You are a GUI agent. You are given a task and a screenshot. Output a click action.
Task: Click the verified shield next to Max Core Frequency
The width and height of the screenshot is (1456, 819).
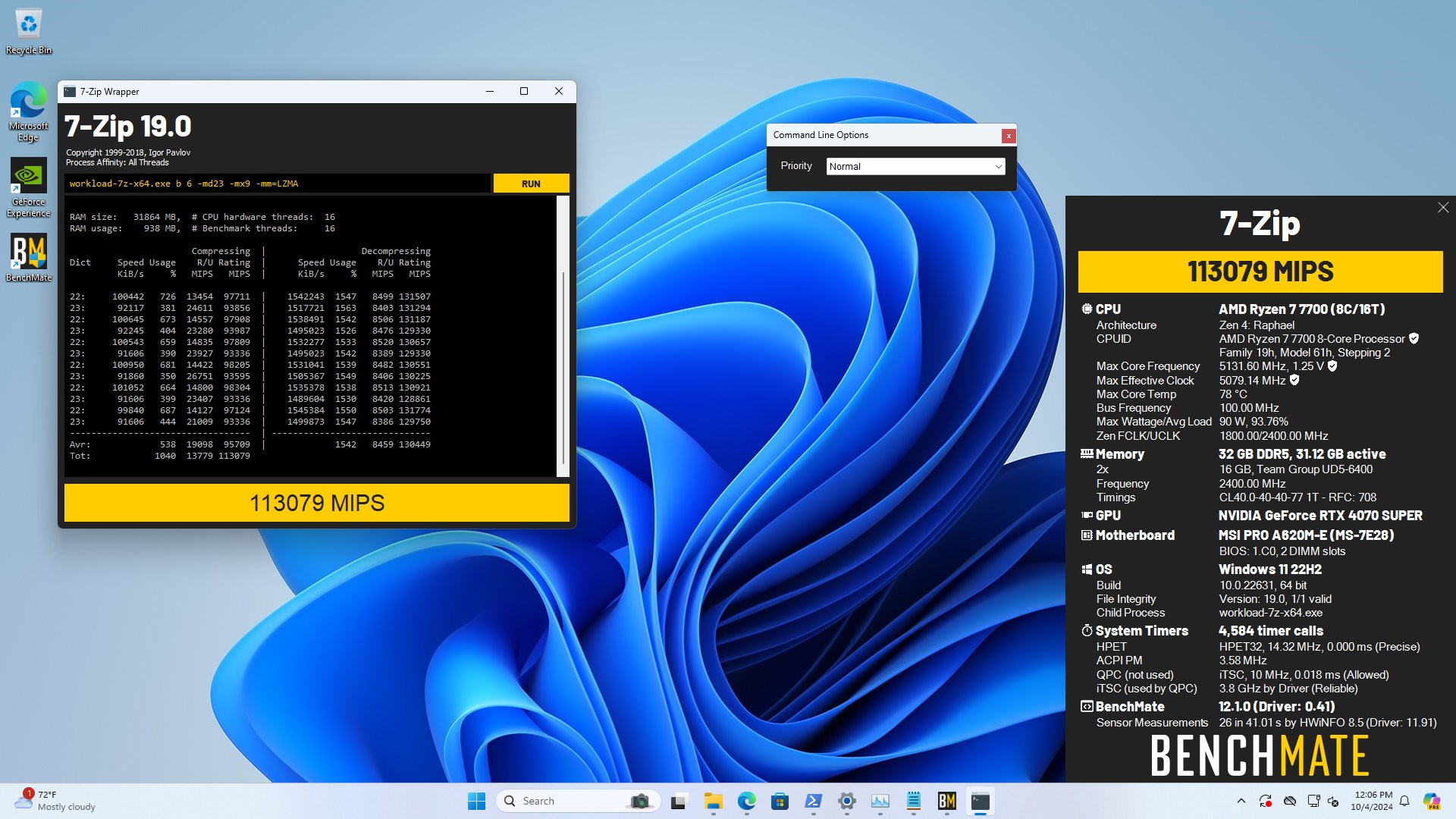pyautogui.click(x=1332, y=366)
